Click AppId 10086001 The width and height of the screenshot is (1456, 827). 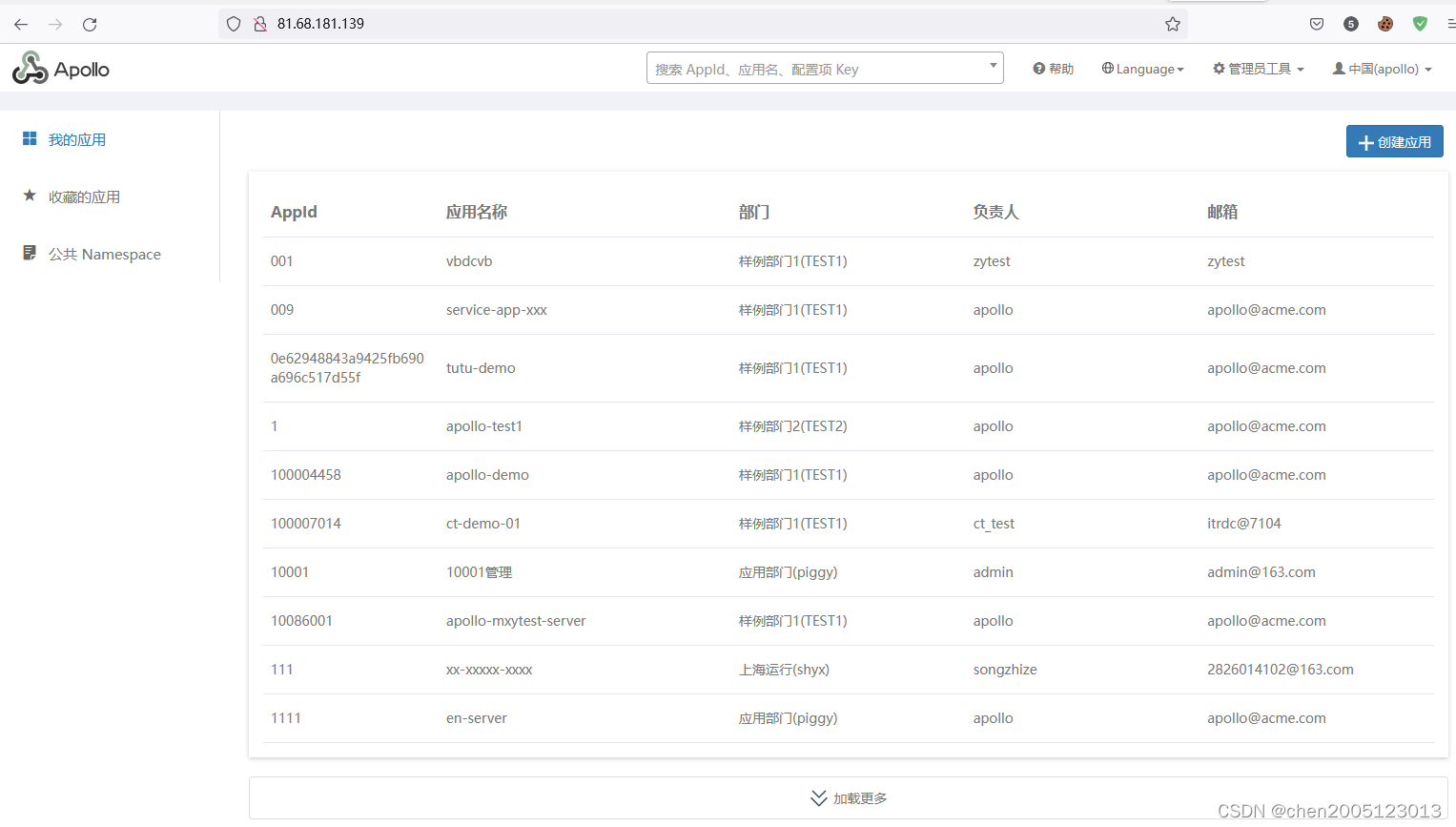301,621
